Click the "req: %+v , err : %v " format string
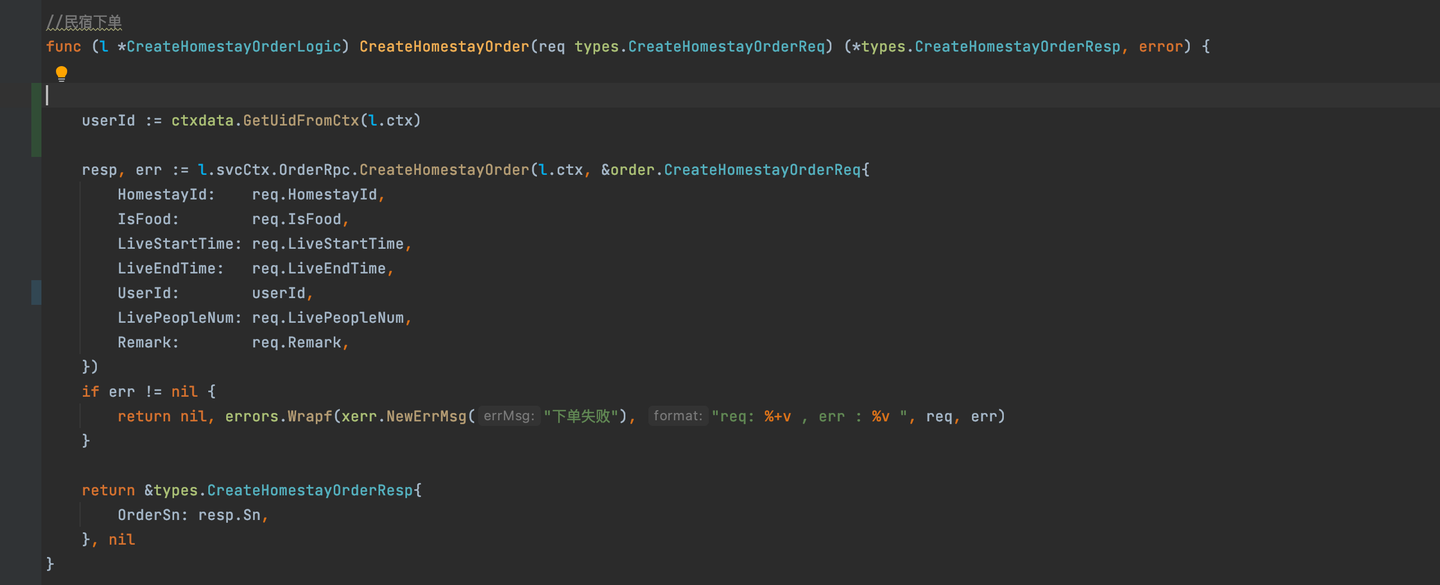Screen dimensions: 1440x585 [x=809, y=416]
